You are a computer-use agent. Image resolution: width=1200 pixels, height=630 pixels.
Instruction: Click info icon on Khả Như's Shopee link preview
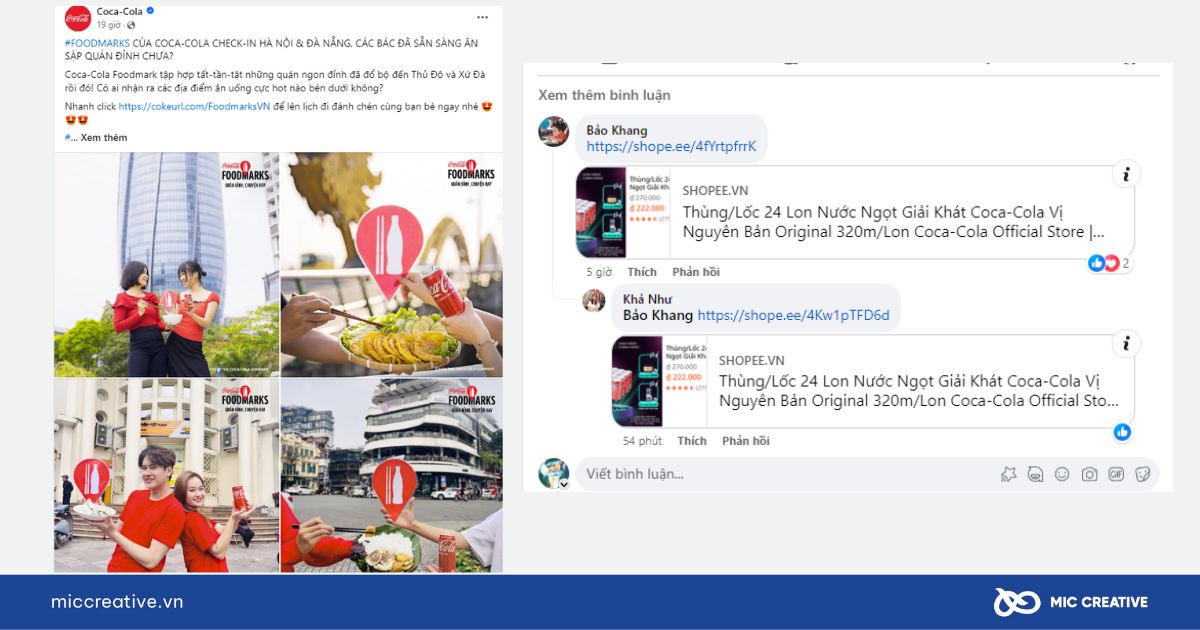tap(1126, 344)
